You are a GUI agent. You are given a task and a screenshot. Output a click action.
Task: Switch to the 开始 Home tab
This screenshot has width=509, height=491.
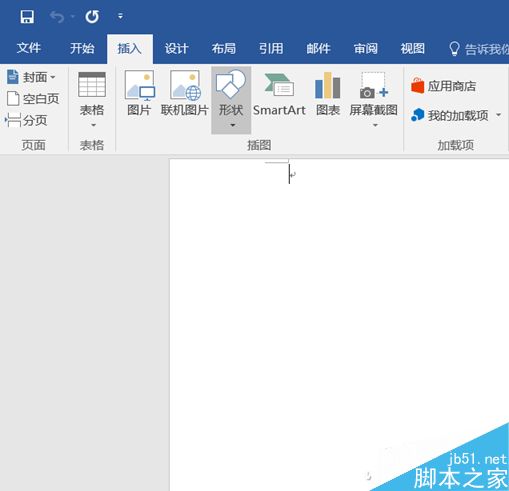click(82, 49)
